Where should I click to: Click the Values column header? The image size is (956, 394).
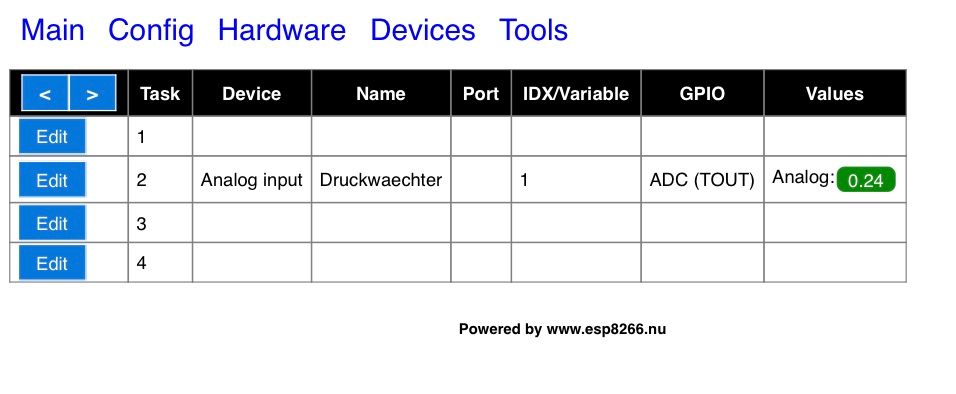835,93
